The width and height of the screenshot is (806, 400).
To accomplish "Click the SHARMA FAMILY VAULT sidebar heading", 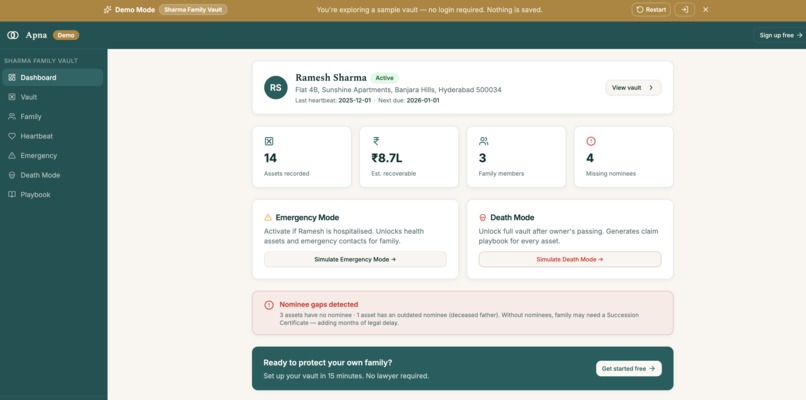I will 41,61.
